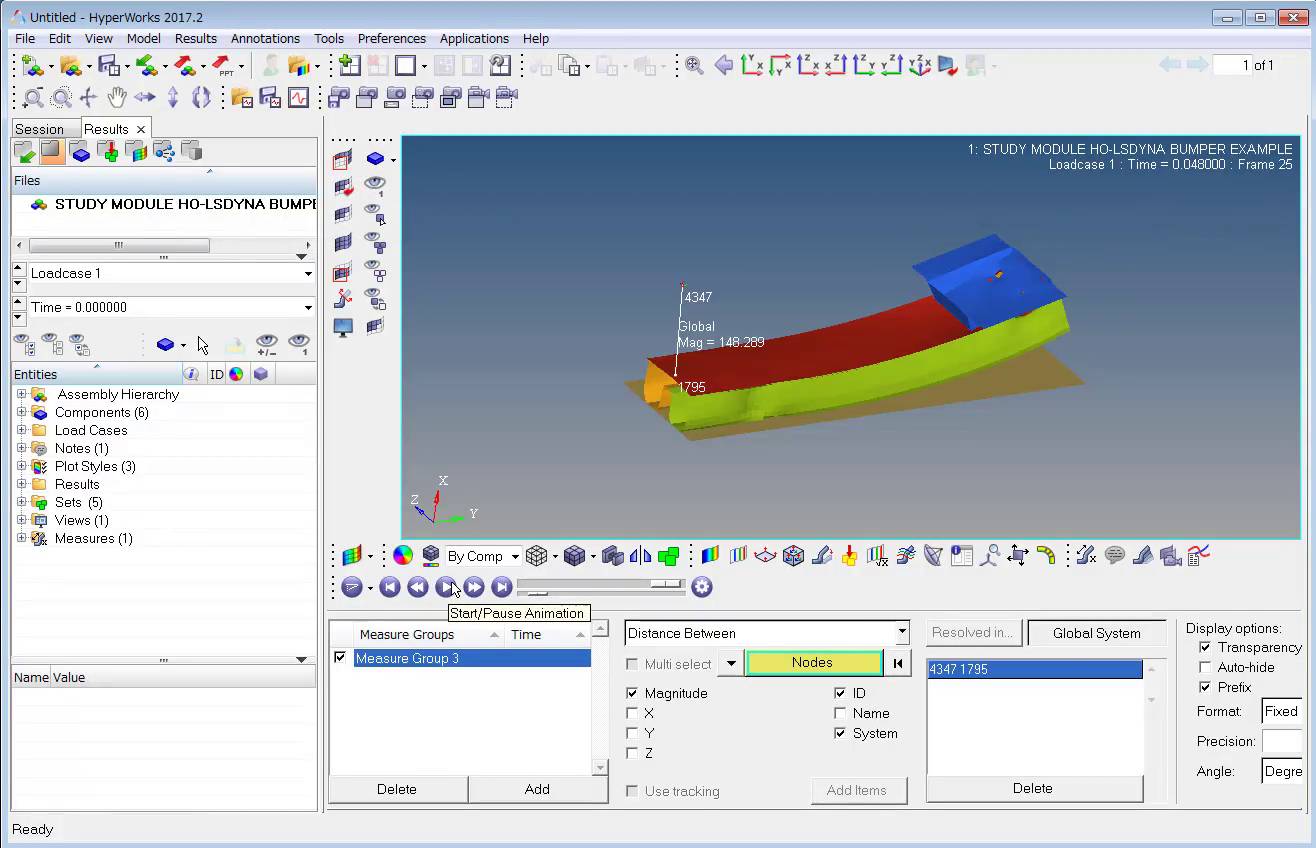Expand the Plot Styles (3) node
Viewport: 1316px width, 848px height.
tap(21, 466)
